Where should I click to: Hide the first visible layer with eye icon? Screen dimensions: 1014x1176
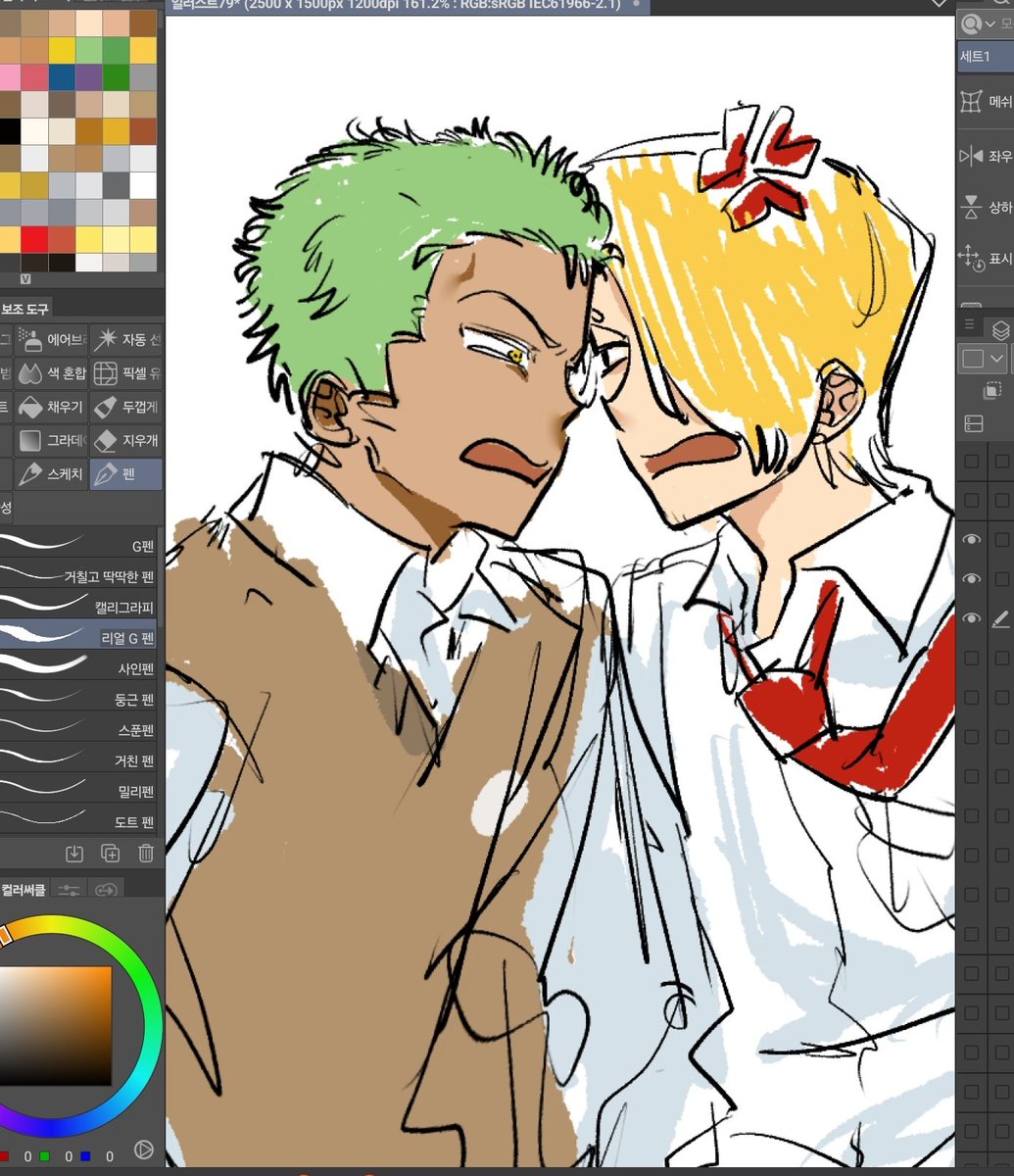(971, 540)
